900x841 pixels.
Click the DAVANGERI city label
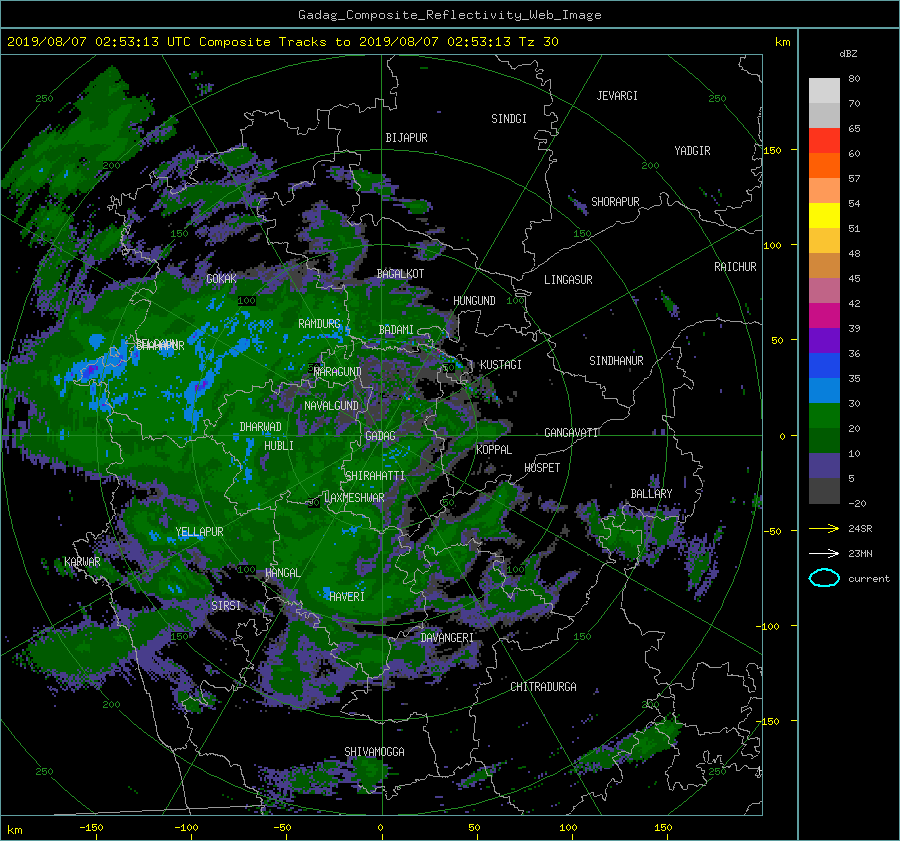click(447, 638)
